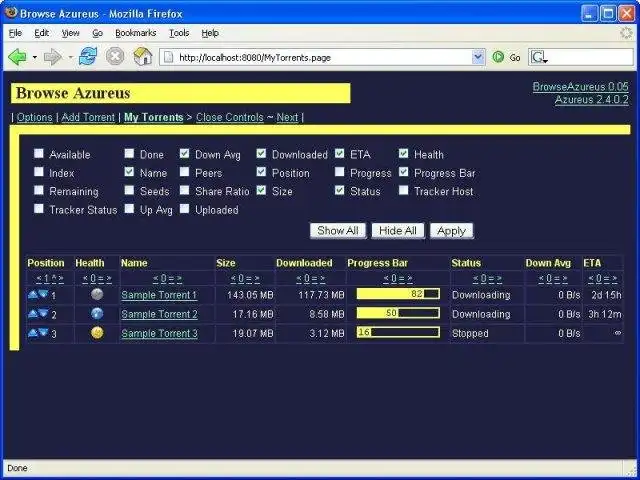Move Sample Torrent 2 up with up arrow
The height and width of the screenshot is (480, 640).
point(33,313)
